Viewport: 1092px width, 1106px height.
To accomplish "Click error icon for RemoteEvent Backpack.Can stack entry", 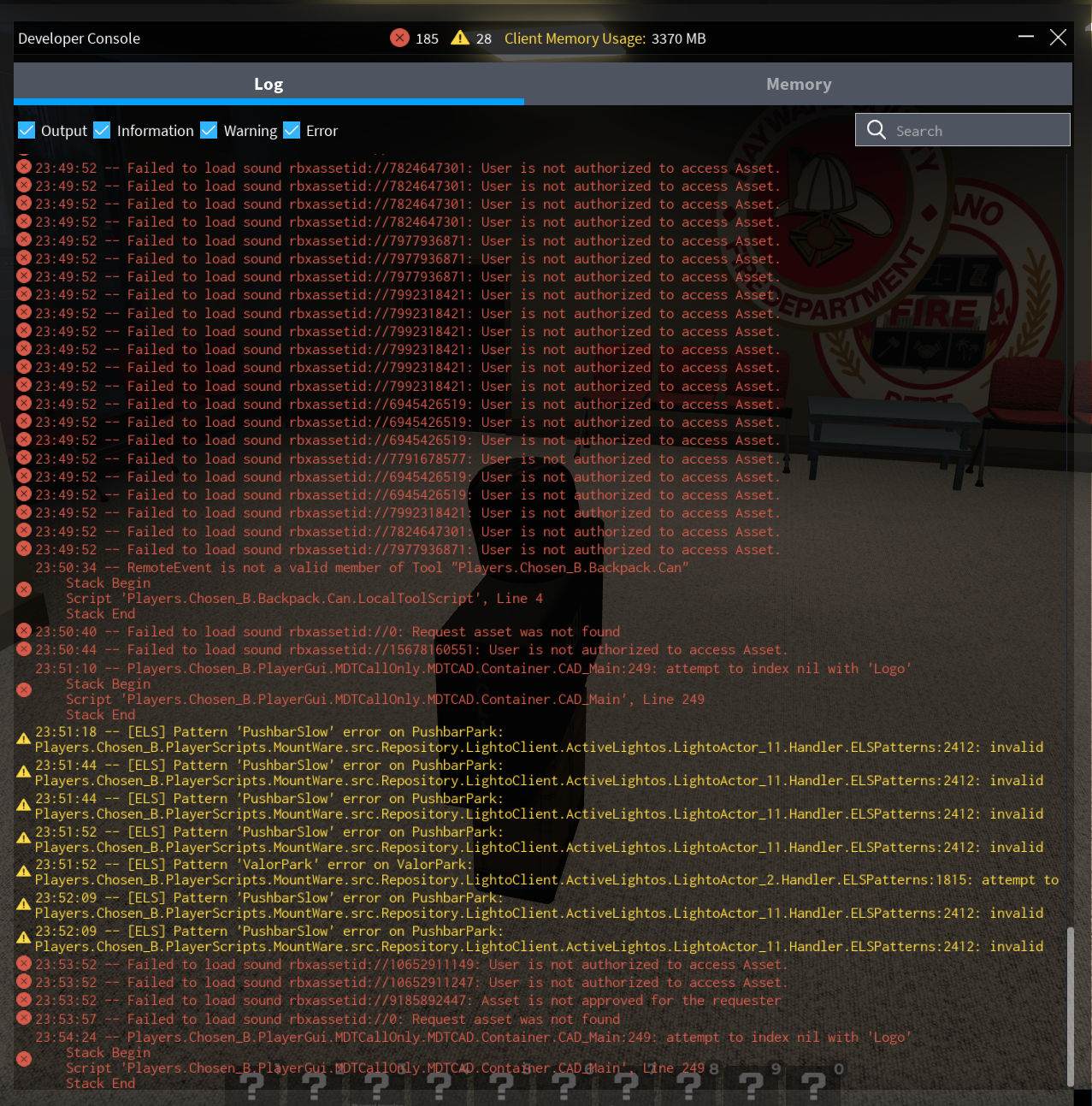I will [24, 589].
